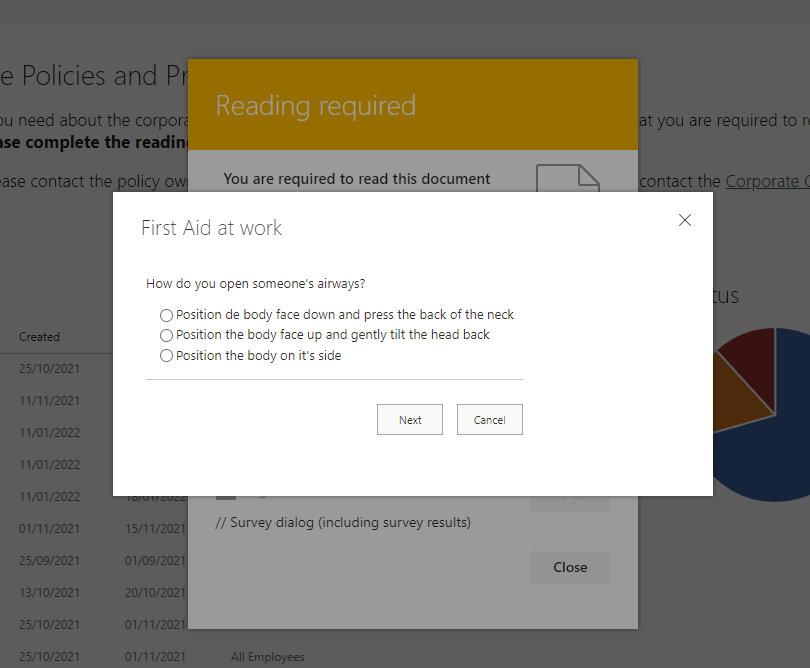This screenshot has height=668, width=810.
Task: Click the Close button in Reading required panel
Action: coord(569,567)
